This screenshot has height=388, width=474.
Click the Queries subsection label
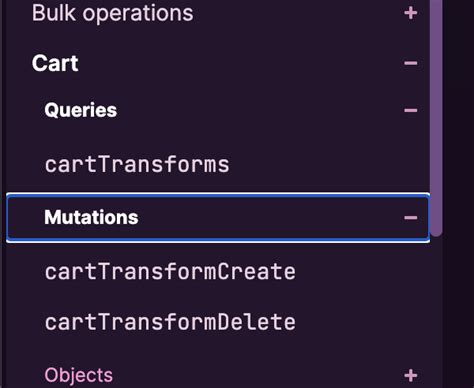pos(81,110)
